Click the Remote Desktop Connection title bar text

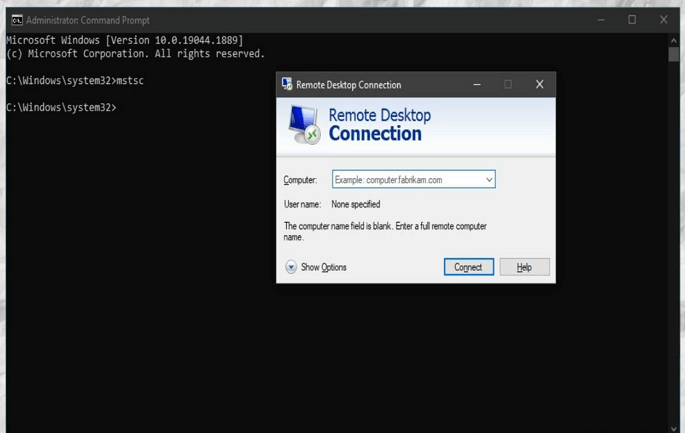(x=348, y=85)
